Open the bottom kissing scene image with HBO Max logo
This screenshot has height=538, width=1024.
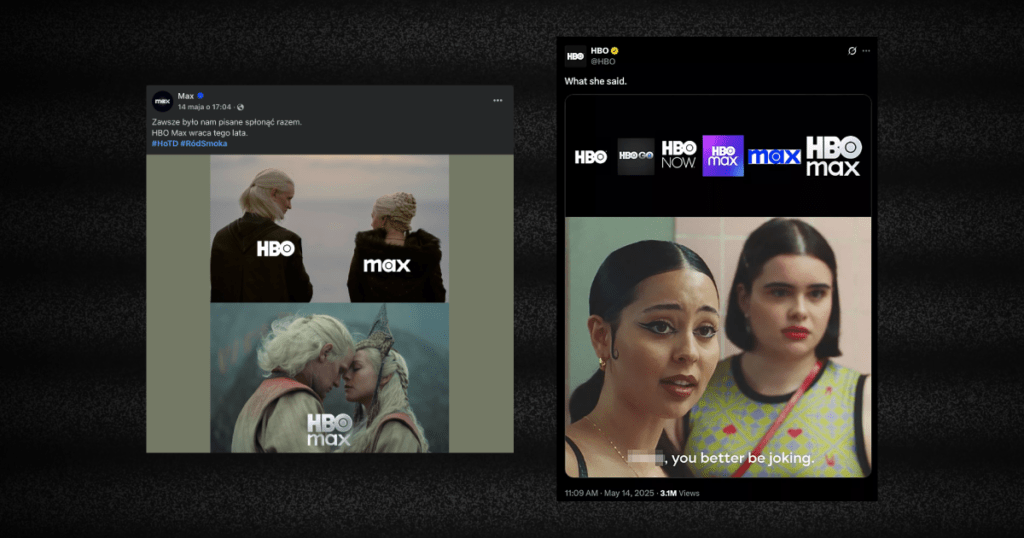[329, 378]
